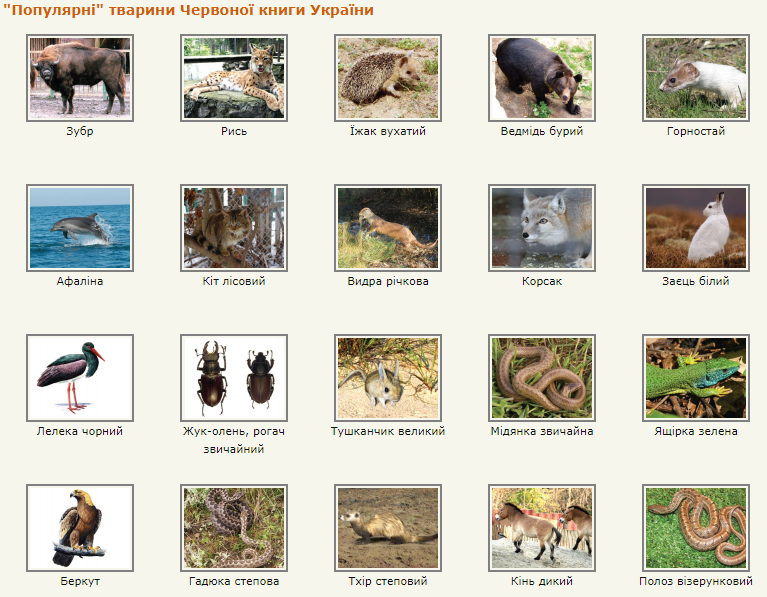The height and width of the screenshot is (597, 767).
Task: Click the Афаліна caption text
Action: click(x=80, y=281)
